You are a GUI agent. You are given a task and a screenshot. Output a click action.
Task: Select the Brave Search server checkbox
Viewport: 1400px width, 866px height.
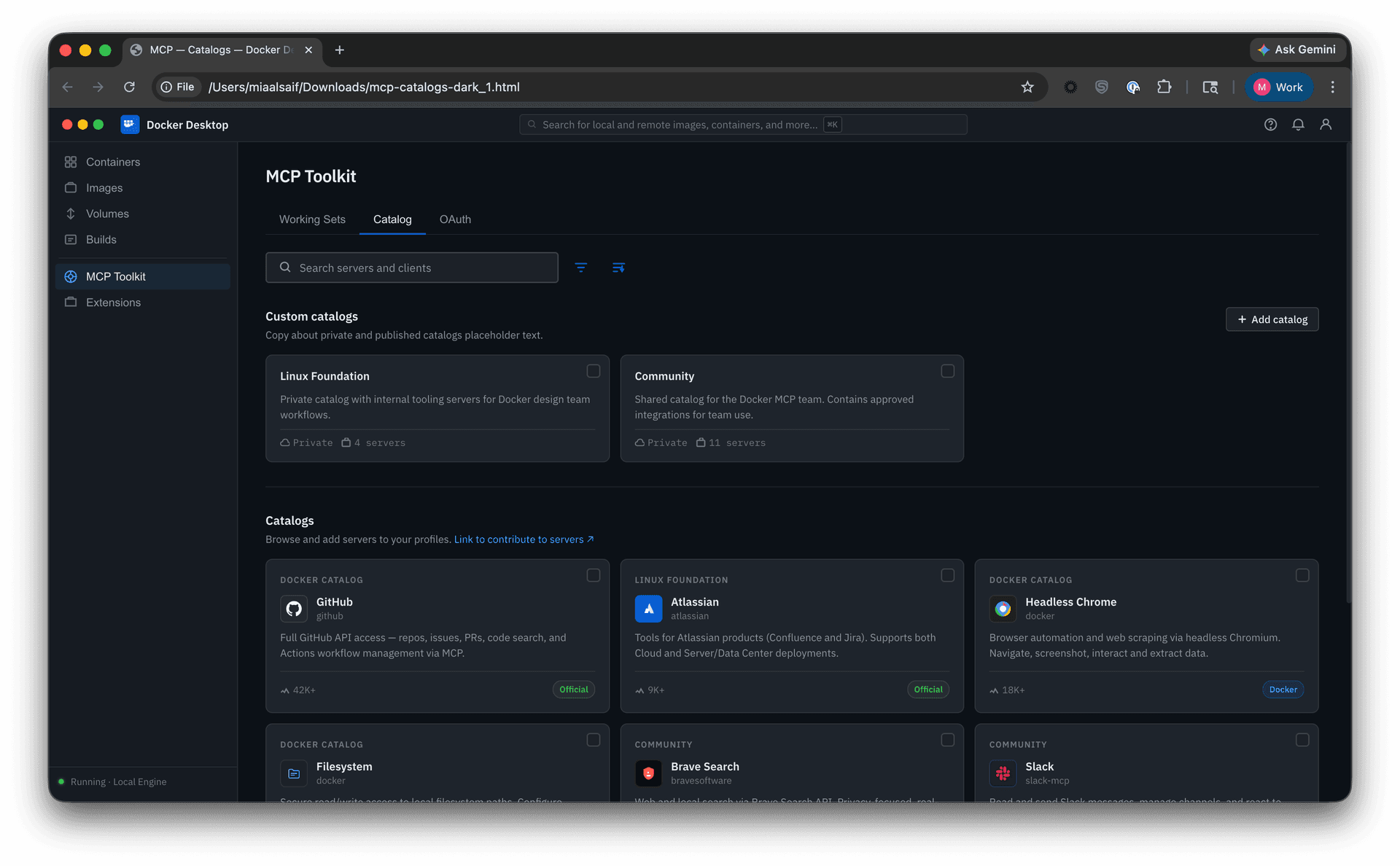coord(947,740)
